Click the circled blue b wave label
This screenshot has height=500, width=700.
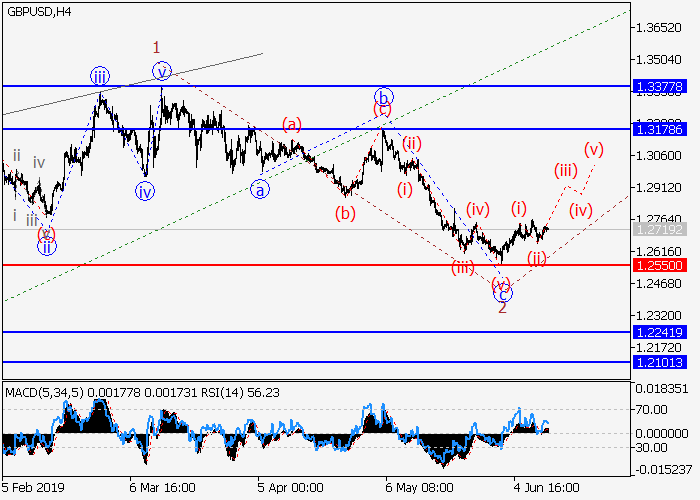tap(384, 98)
